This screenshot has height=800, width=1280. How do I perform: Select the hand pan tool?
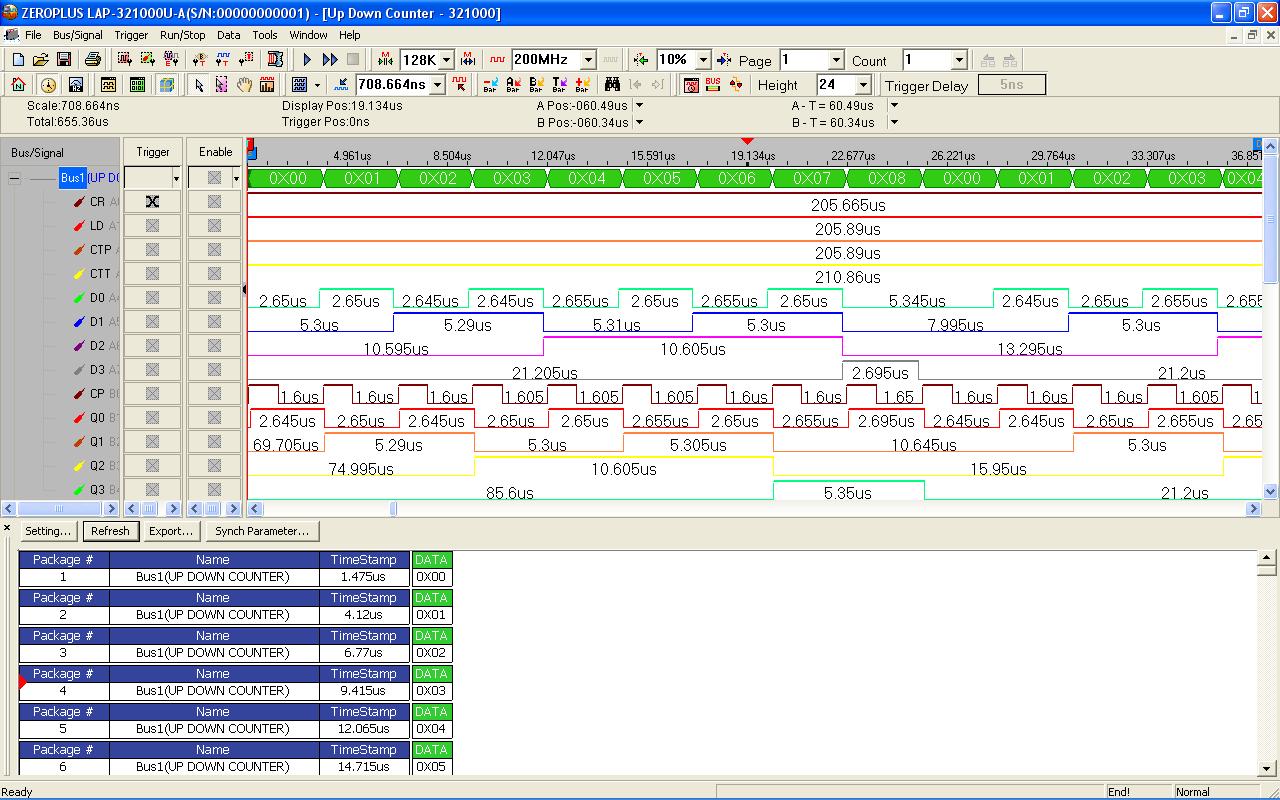[x=244, y=85]
